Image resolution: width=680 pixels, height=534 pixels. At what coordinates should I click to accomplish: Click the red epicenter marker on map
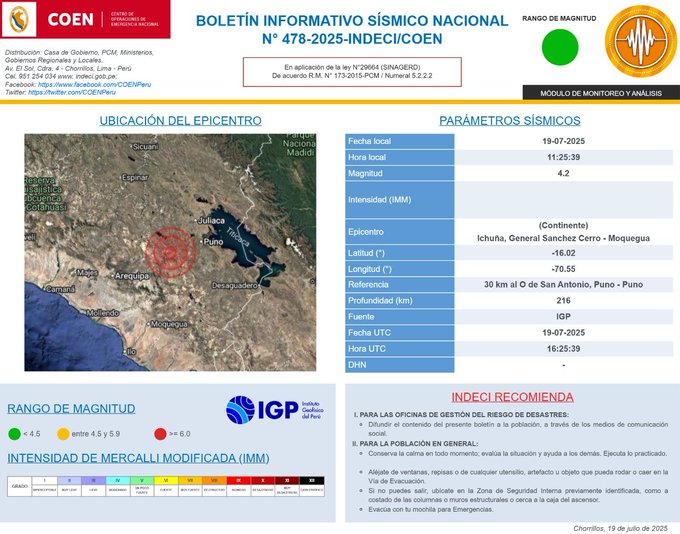click(x=171, y=252)
